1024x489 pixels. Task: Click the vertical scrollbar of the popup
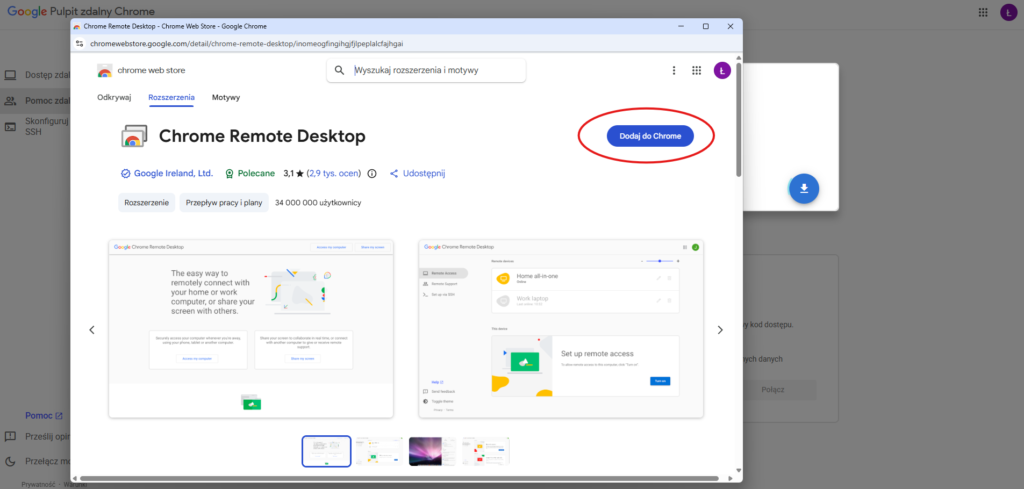pos(739,119)
